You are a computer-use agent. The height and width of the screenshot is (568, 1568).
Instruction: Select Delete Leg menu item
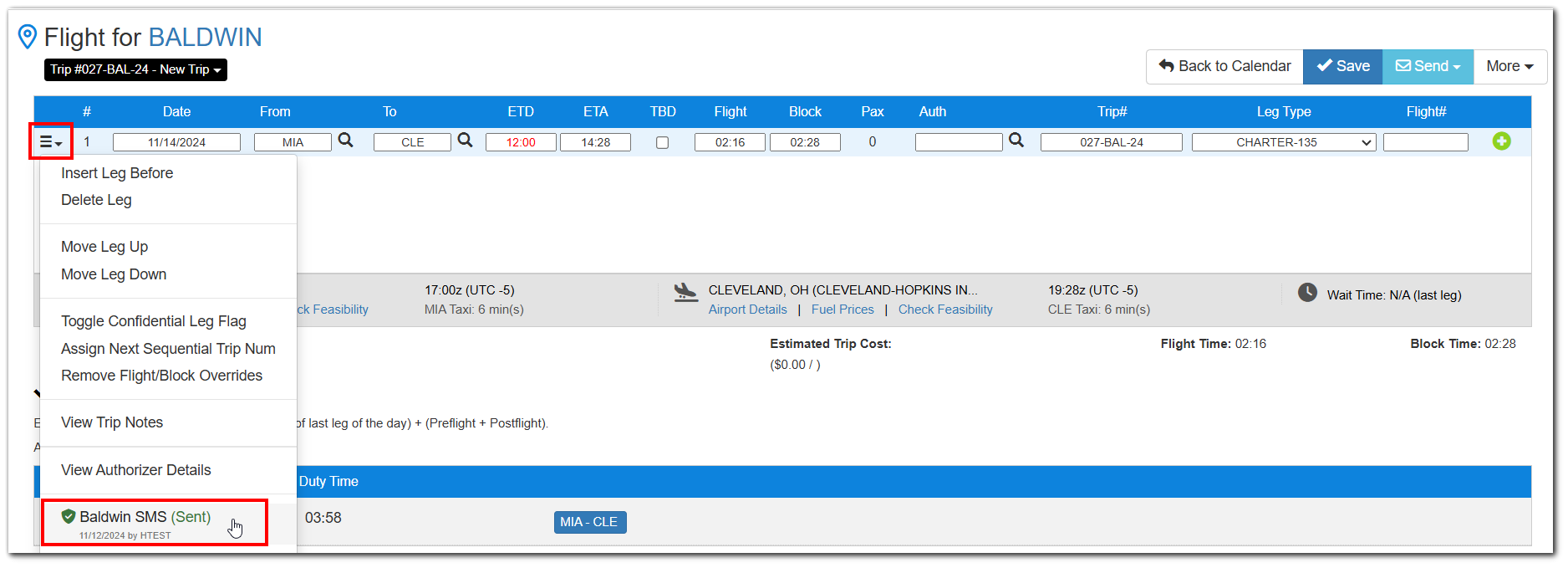pos(96,200)
